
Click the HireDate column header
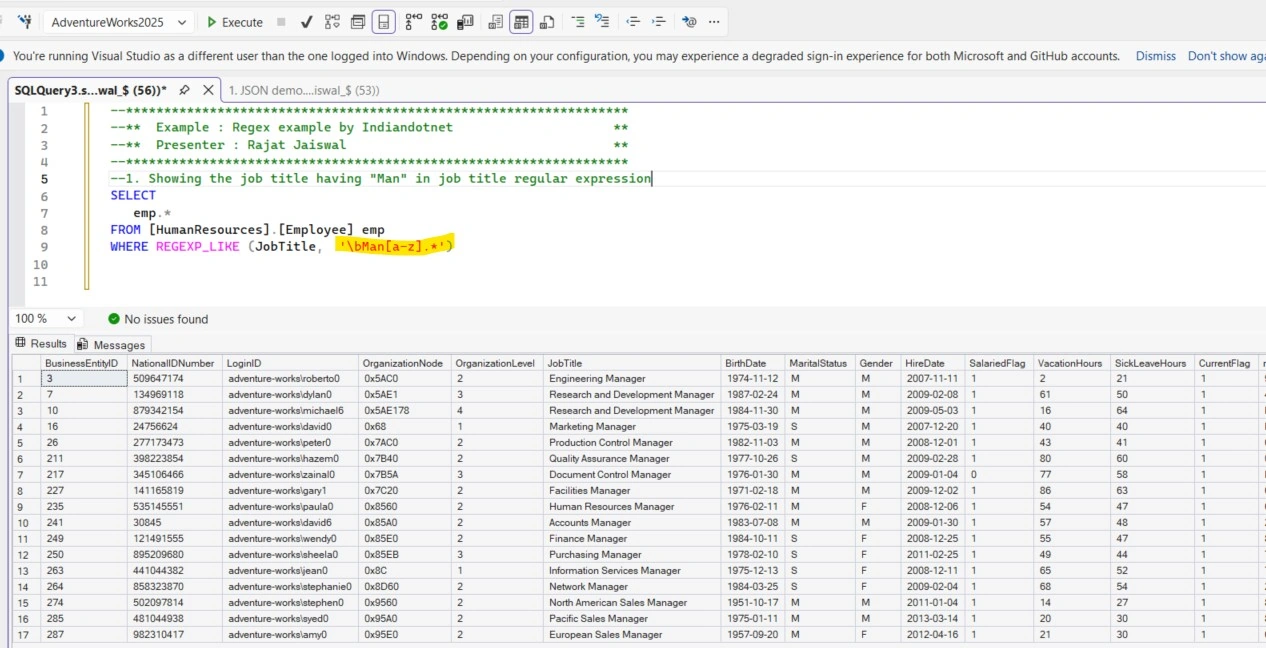point(934,363)
